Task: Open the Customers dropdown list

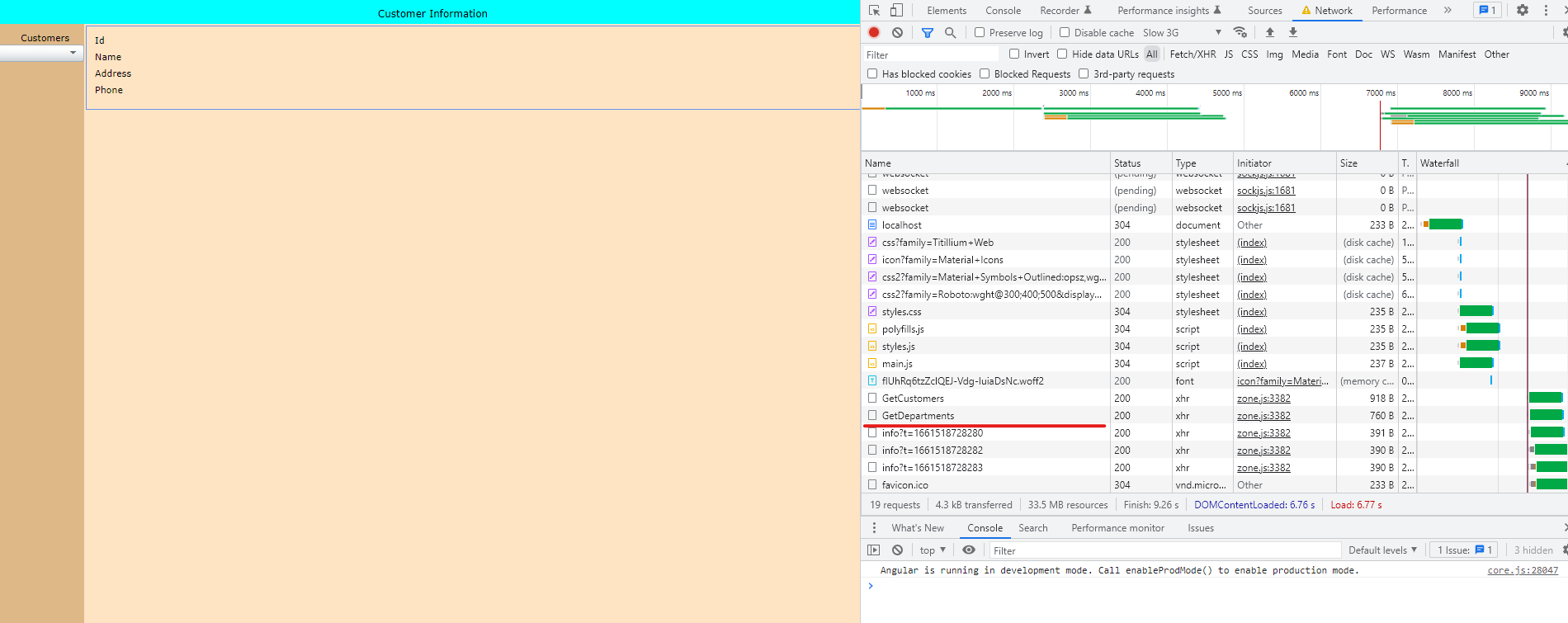Action: click(41, 53)
